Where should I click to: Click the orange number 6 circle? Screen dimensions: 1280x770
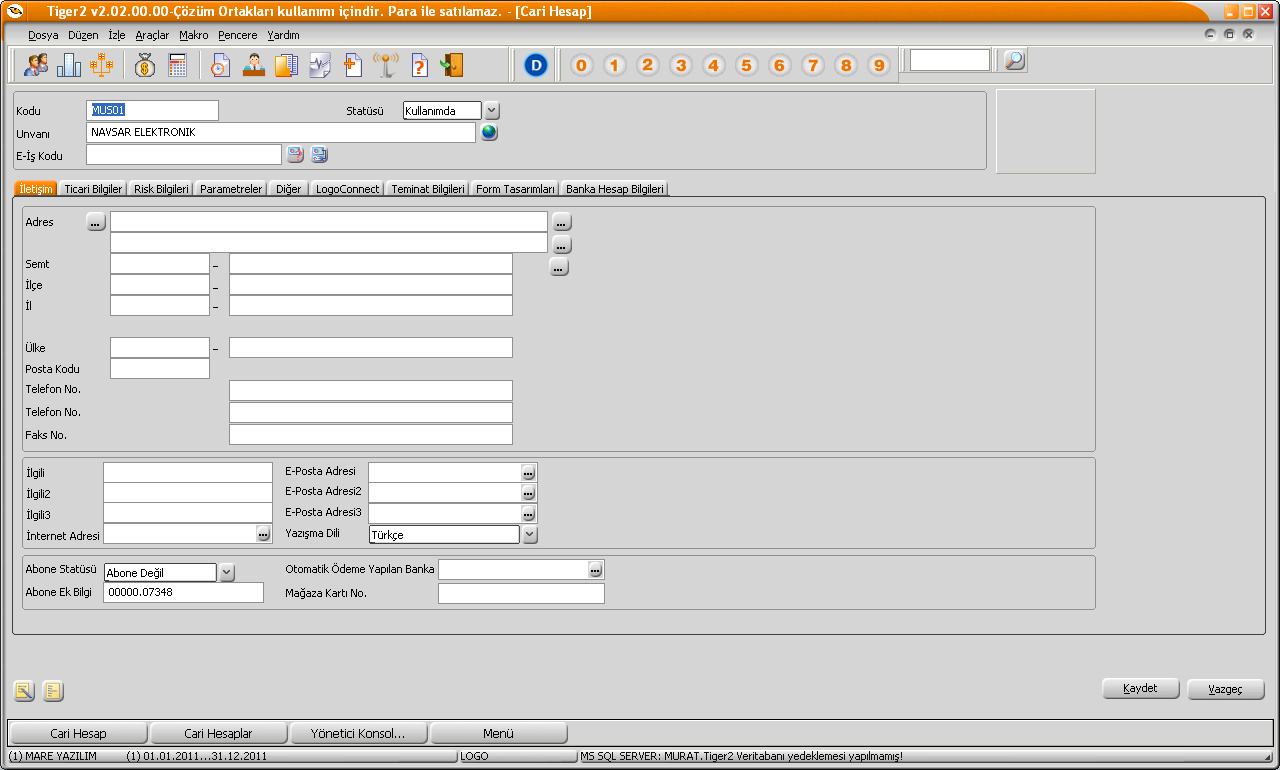(x=780, y=65)
